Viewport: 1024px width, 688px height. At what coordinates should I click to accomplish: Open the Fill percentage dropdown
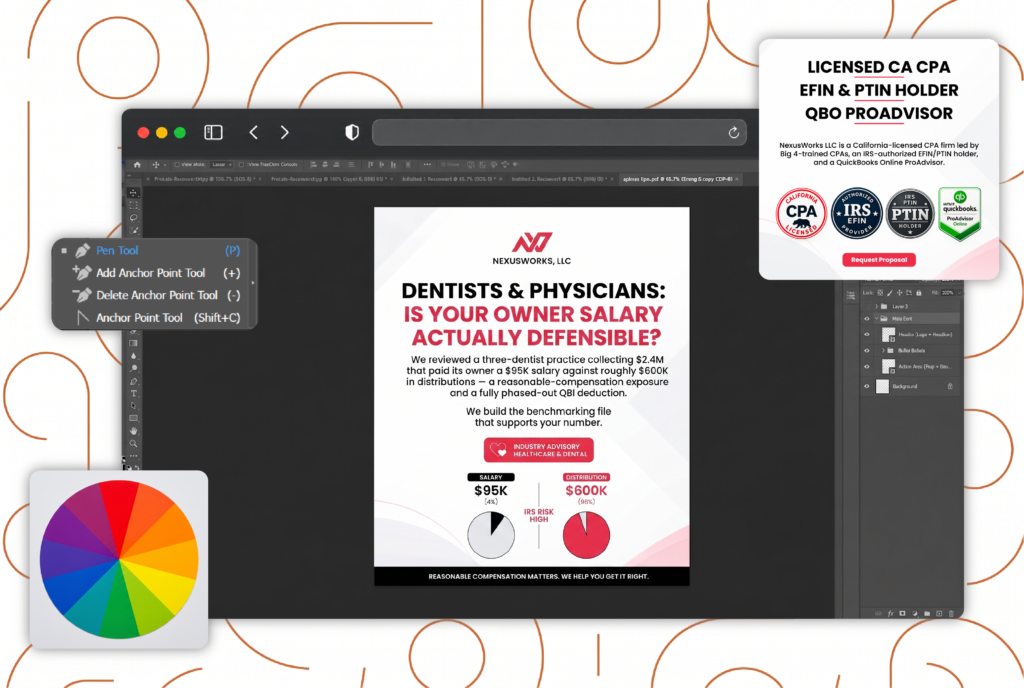[x=959, y=292]
